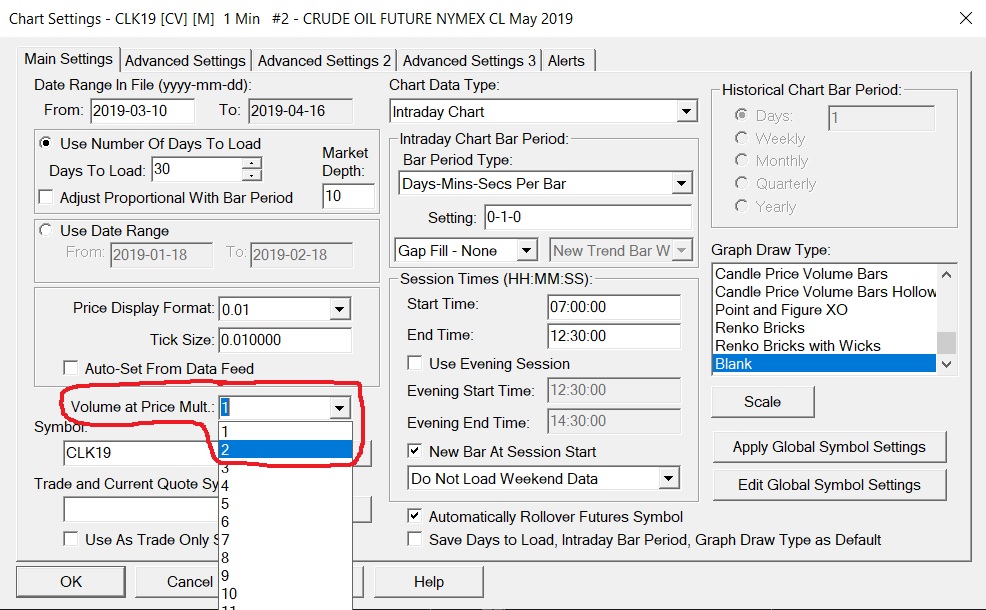Close the Chart Settings dialog
Image resolution: width=986 pixels, height=610 pixels.
[x=966, y=18]
